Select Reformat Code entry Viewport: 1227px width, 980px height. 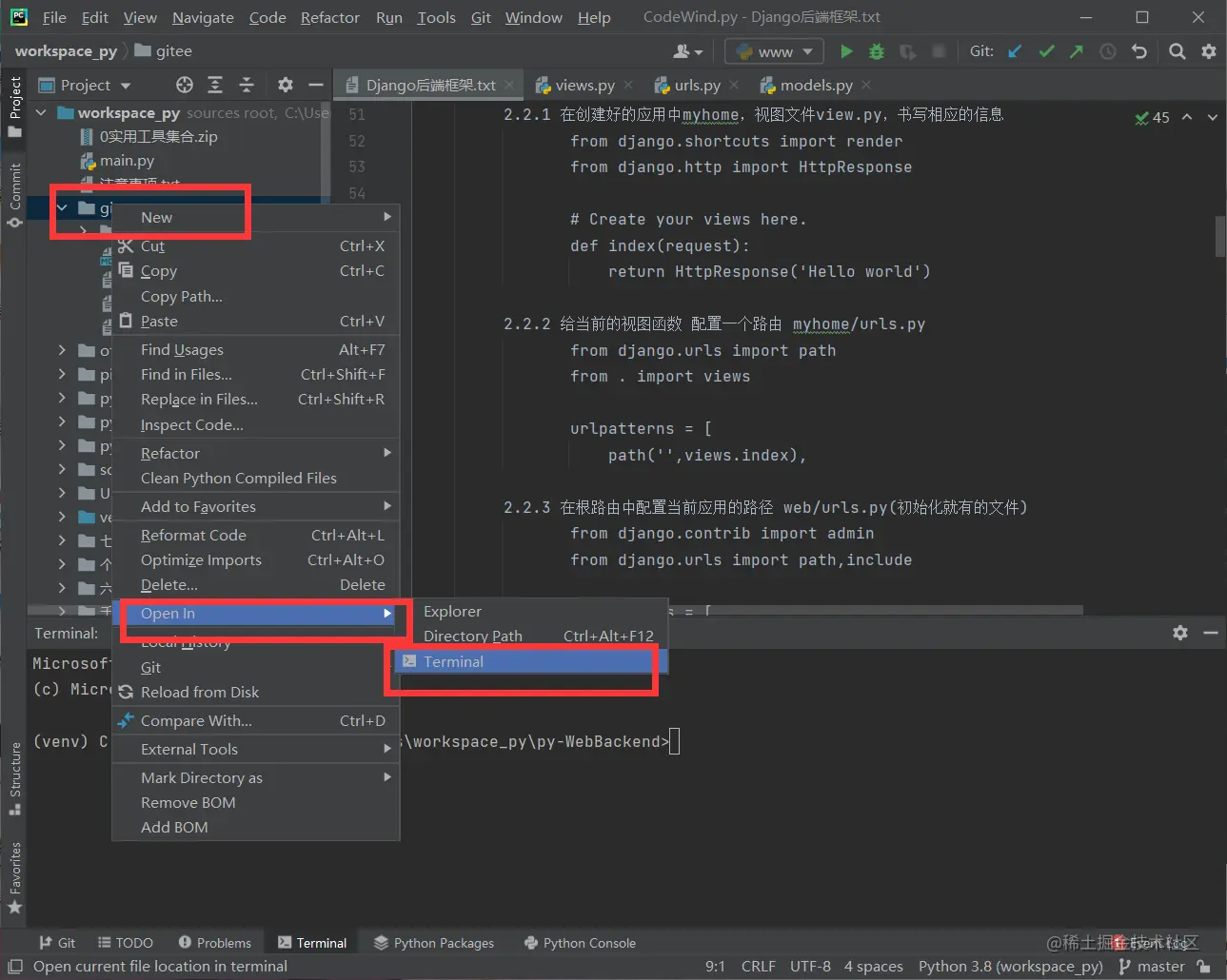tap(255, 535)
